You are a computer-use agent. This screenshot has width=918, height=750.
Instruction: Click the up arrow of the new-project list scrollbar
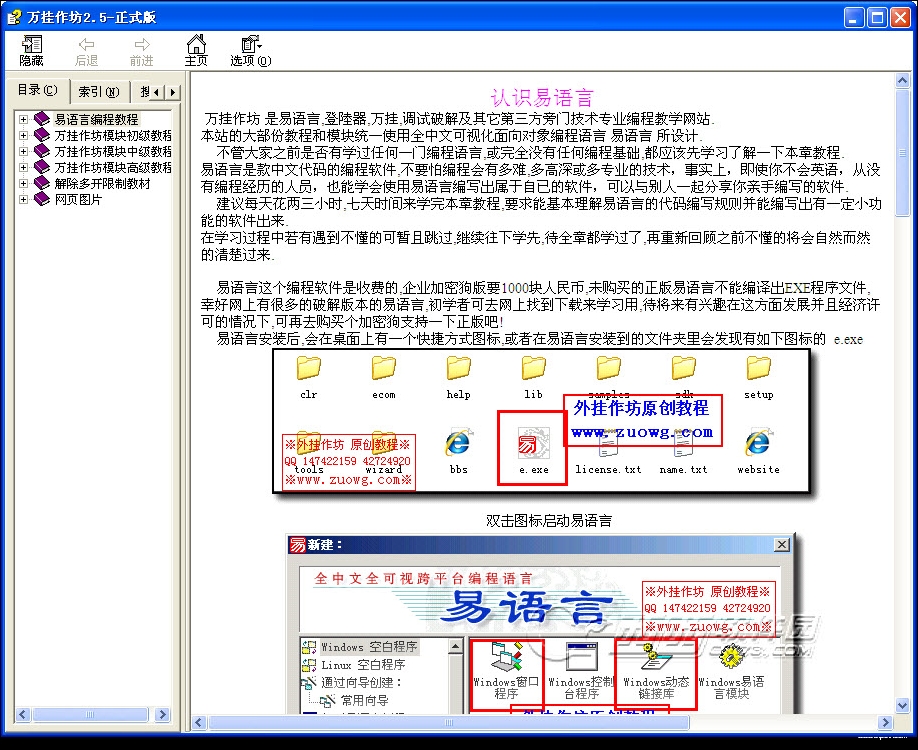coord(455,646)
